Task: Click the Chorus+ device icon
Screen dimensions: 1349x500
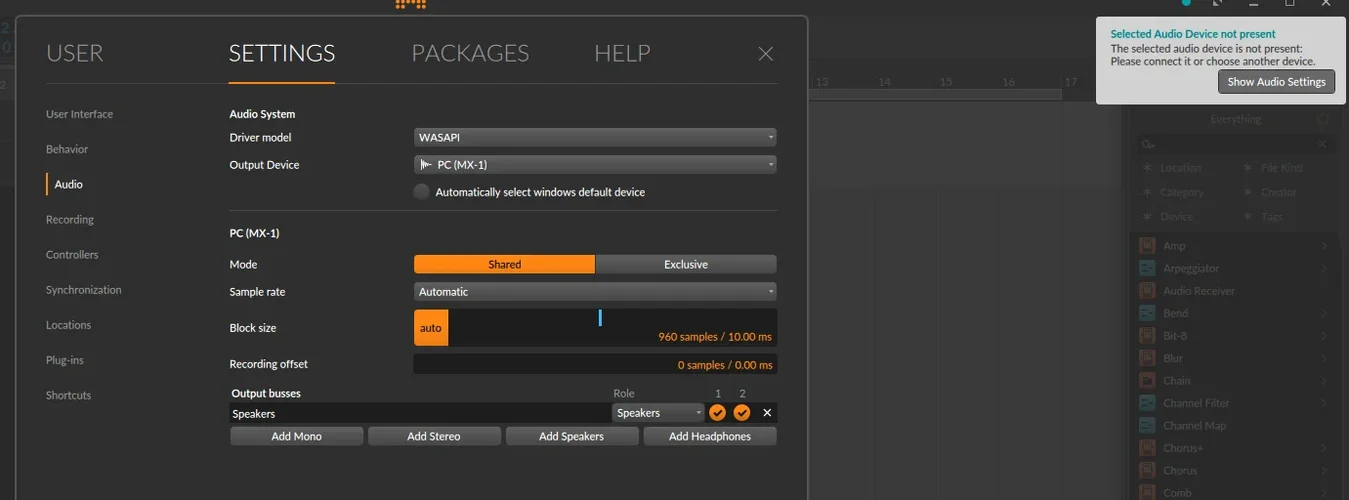Action: [1147, 448]
